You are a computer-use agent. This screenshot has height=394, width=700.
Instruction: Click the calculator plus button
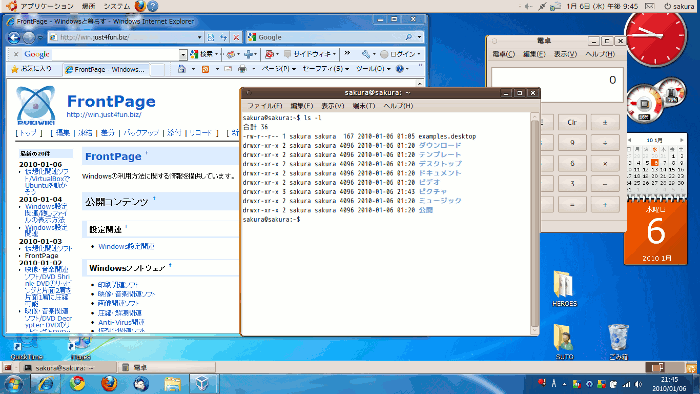tap(605, 204)
